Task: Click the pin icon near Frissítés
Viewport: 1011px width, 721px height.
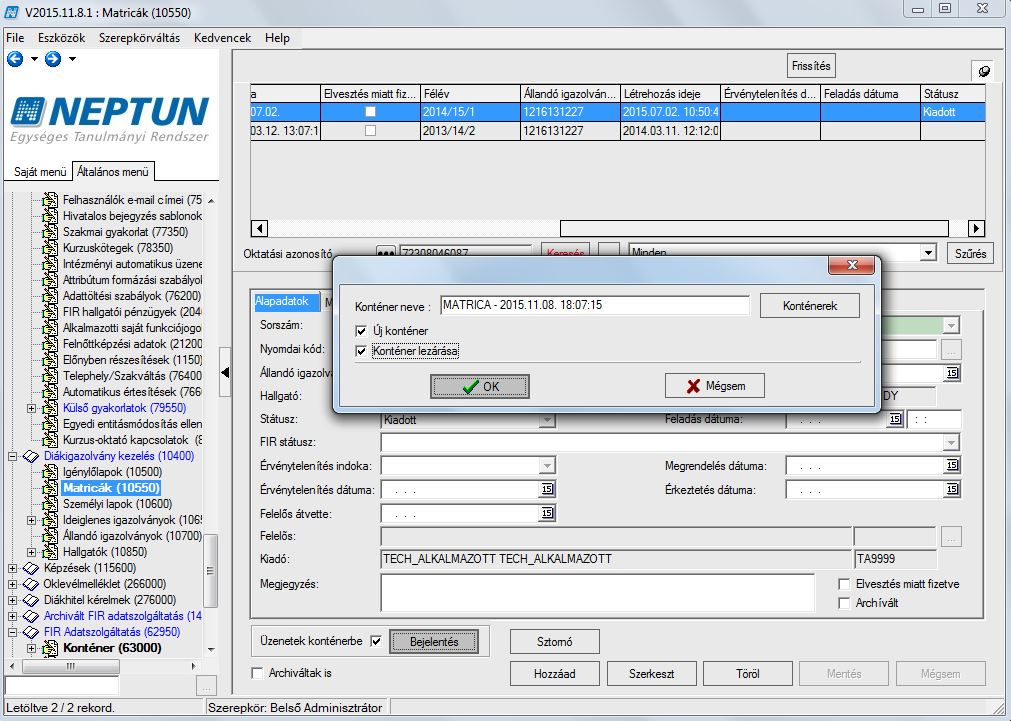Action: [984, 71]
